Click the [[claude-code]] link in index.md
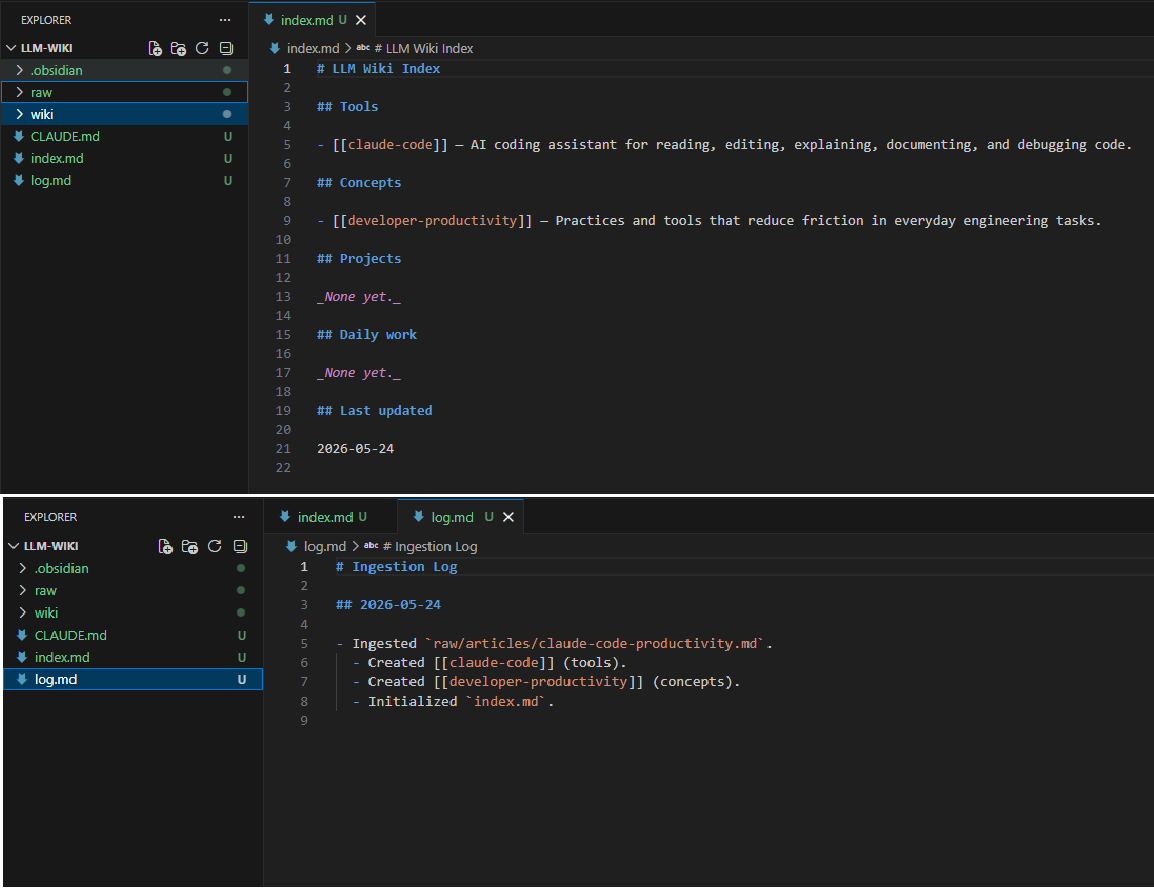 [390, 145]
